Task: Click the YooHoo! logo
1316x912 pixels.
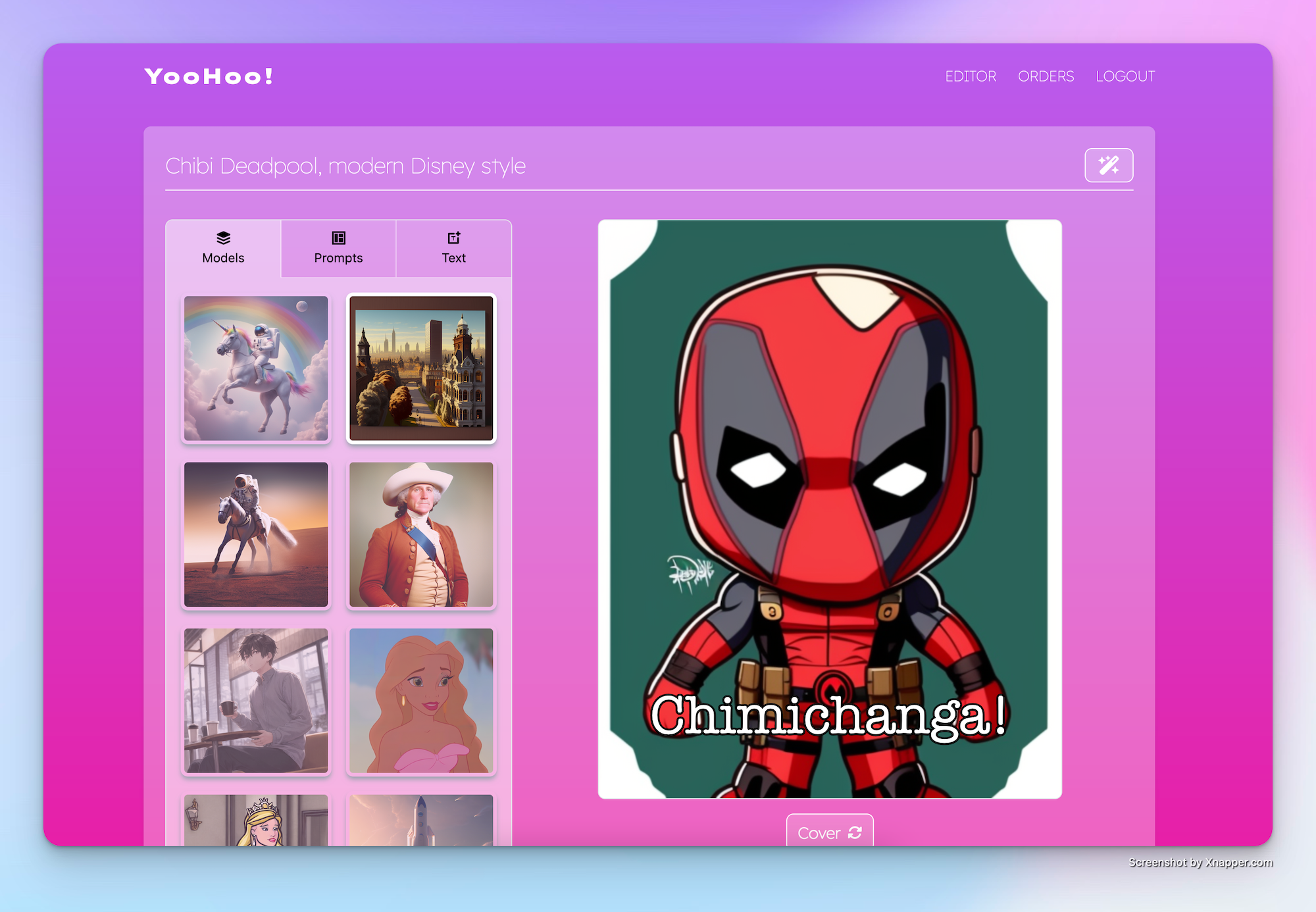Action: pyautogui.click(x=209, y=76)
